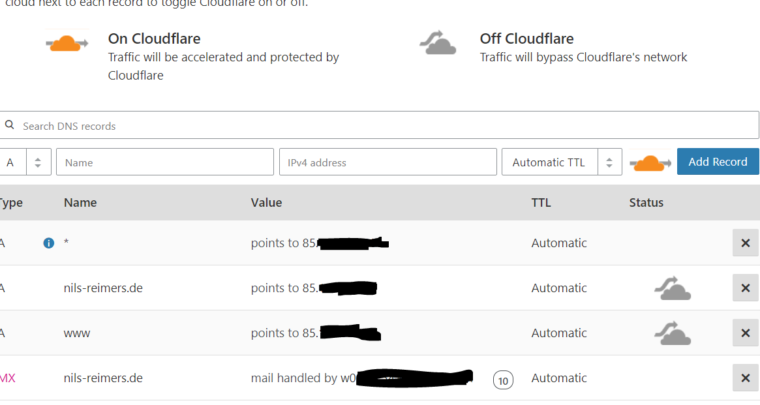The height and width of the screenshot is (405, 760).
Task: Delete the MX record for nils-reimers.de
Action: tap(745, 378)
